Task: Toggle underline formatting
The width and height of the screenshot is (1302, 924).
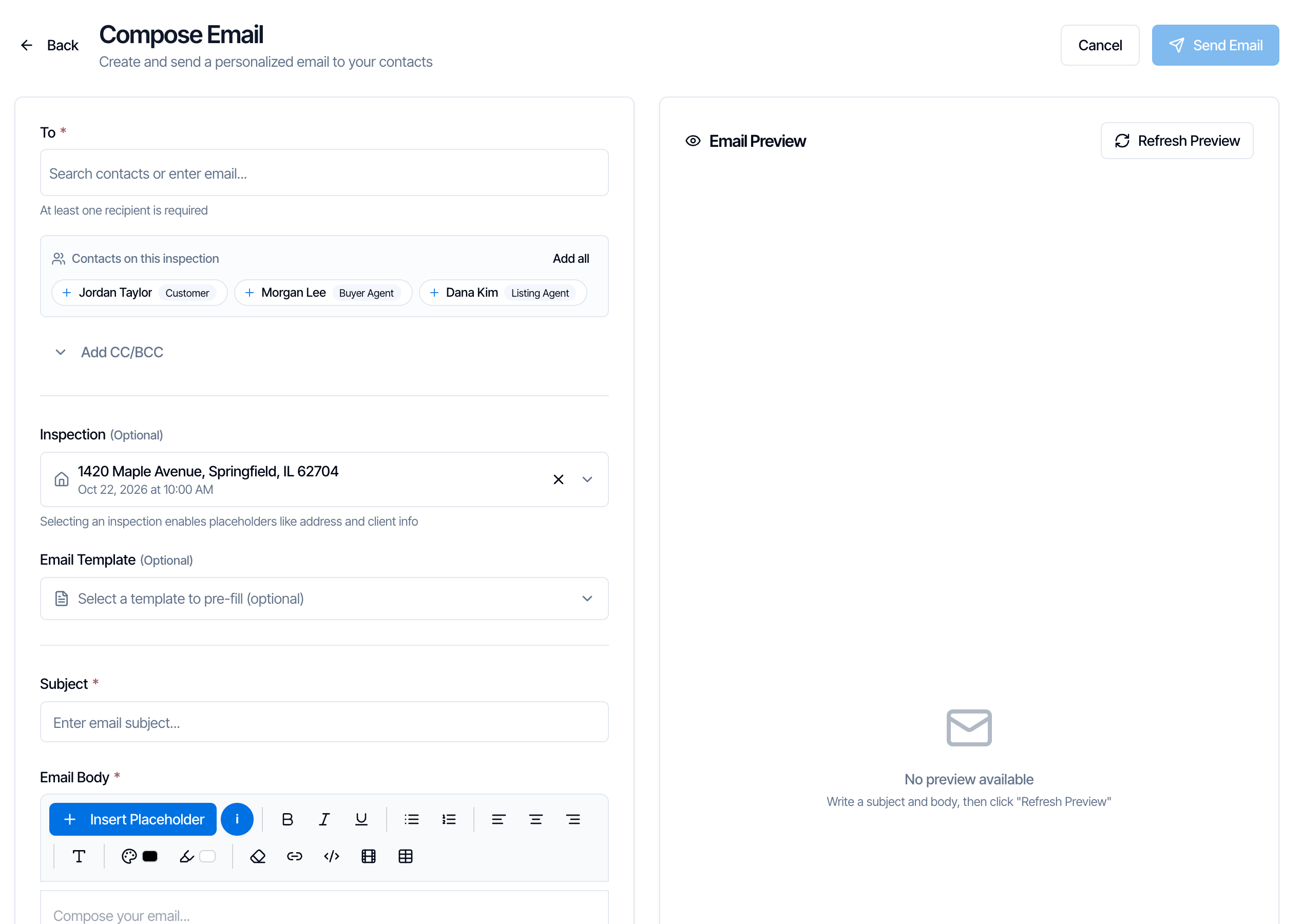Action: [x=361, y=819]
